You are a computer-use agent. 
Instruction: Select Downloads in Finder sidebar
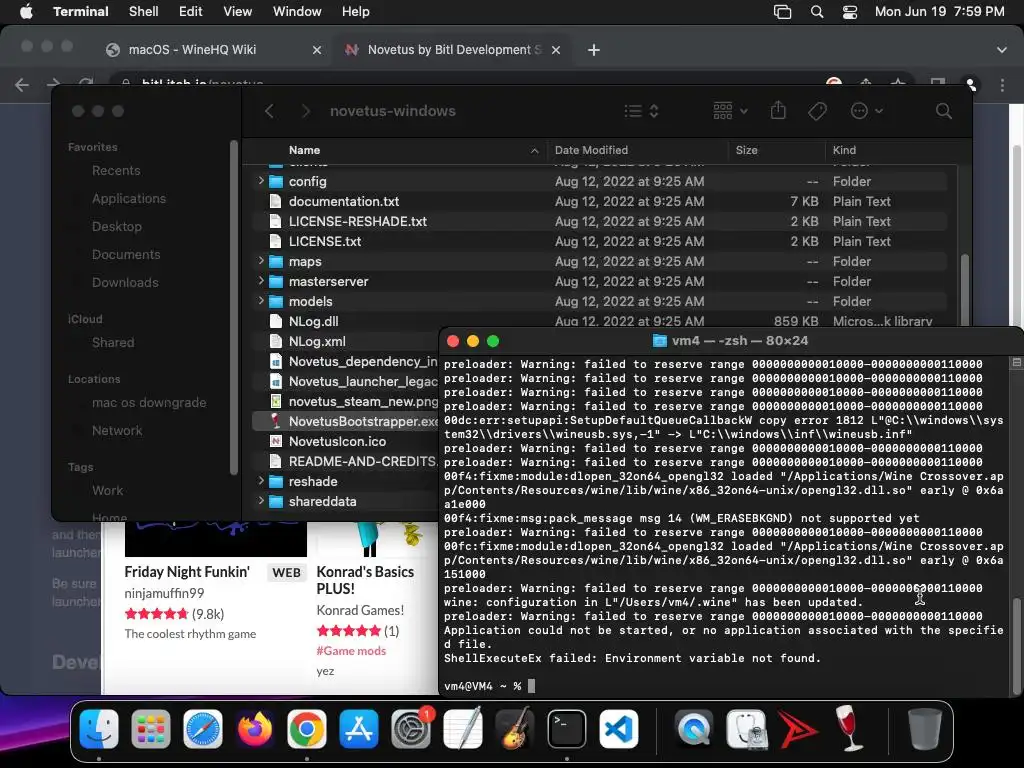125,282
